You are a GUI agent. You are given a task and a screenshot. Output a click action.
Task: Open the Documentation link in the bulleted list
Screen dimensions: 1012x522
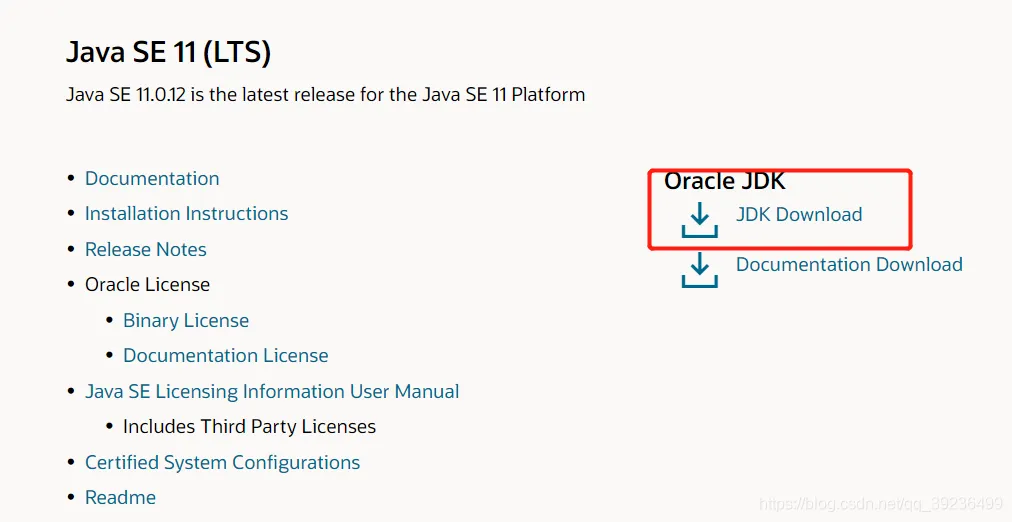pyautogui.click(x=152, y=178)
